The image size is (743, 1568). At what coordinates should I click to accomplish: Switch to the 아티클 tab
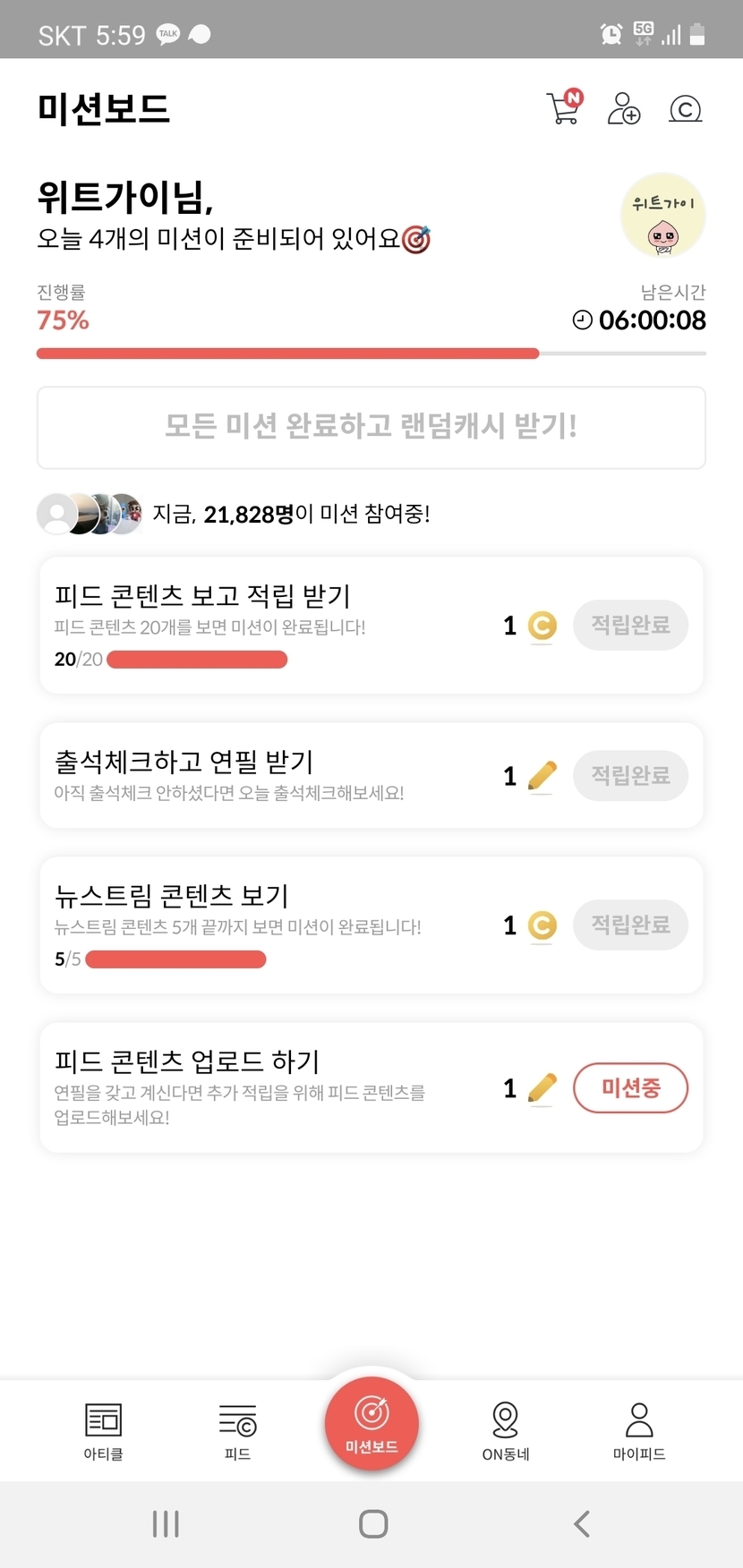click(x=103, y=1430)
